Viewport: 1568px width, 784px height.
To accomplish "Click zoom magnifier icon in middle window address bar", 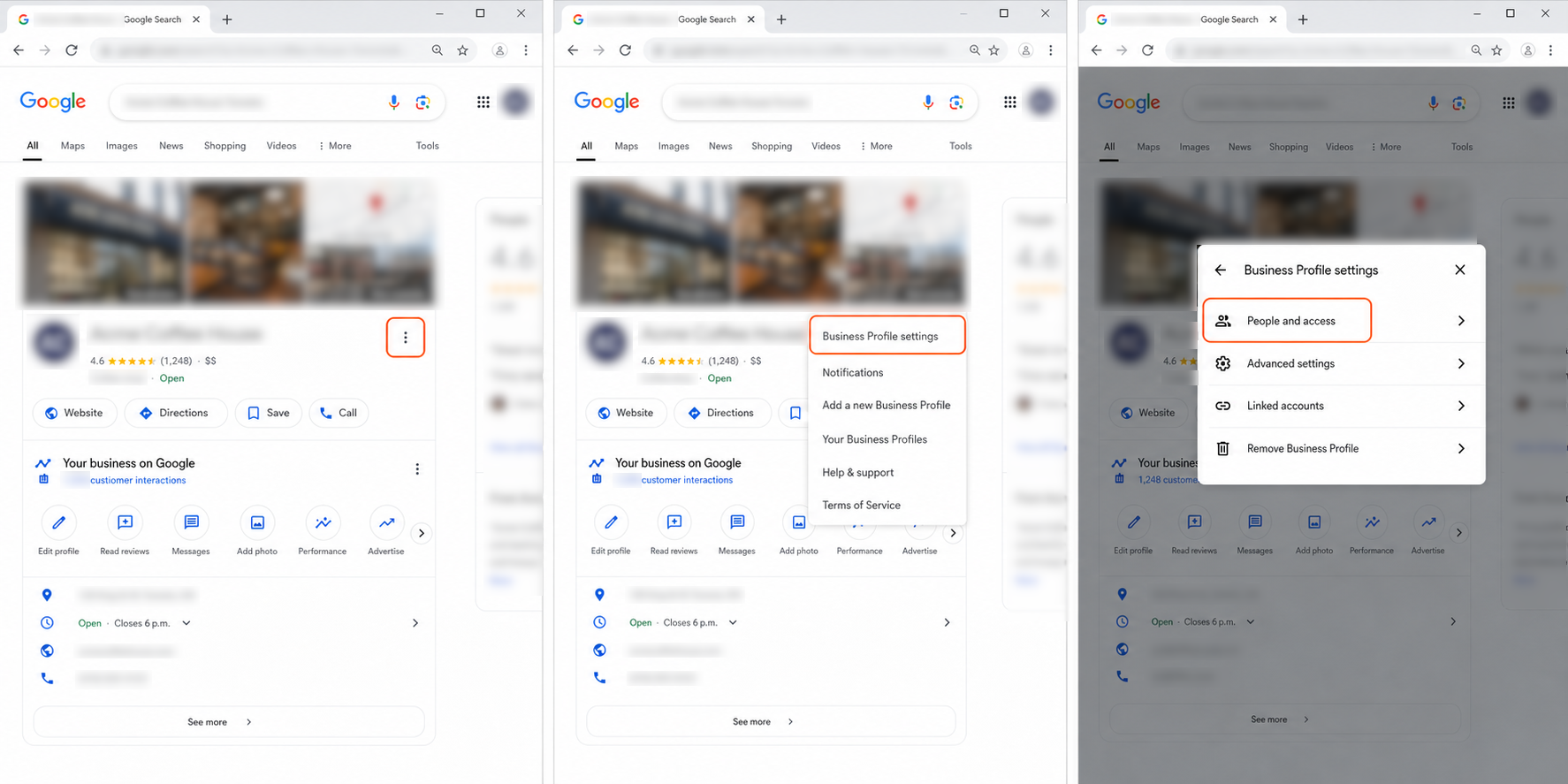I will click(974, 50).
